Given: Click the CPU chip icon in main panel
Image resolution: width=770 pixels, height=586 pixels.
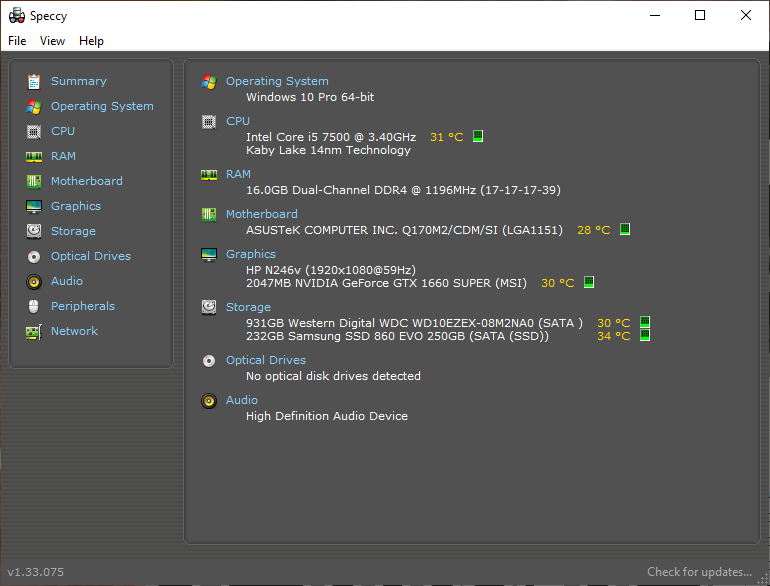Looking at the screenshot, I should pos(209,121).
